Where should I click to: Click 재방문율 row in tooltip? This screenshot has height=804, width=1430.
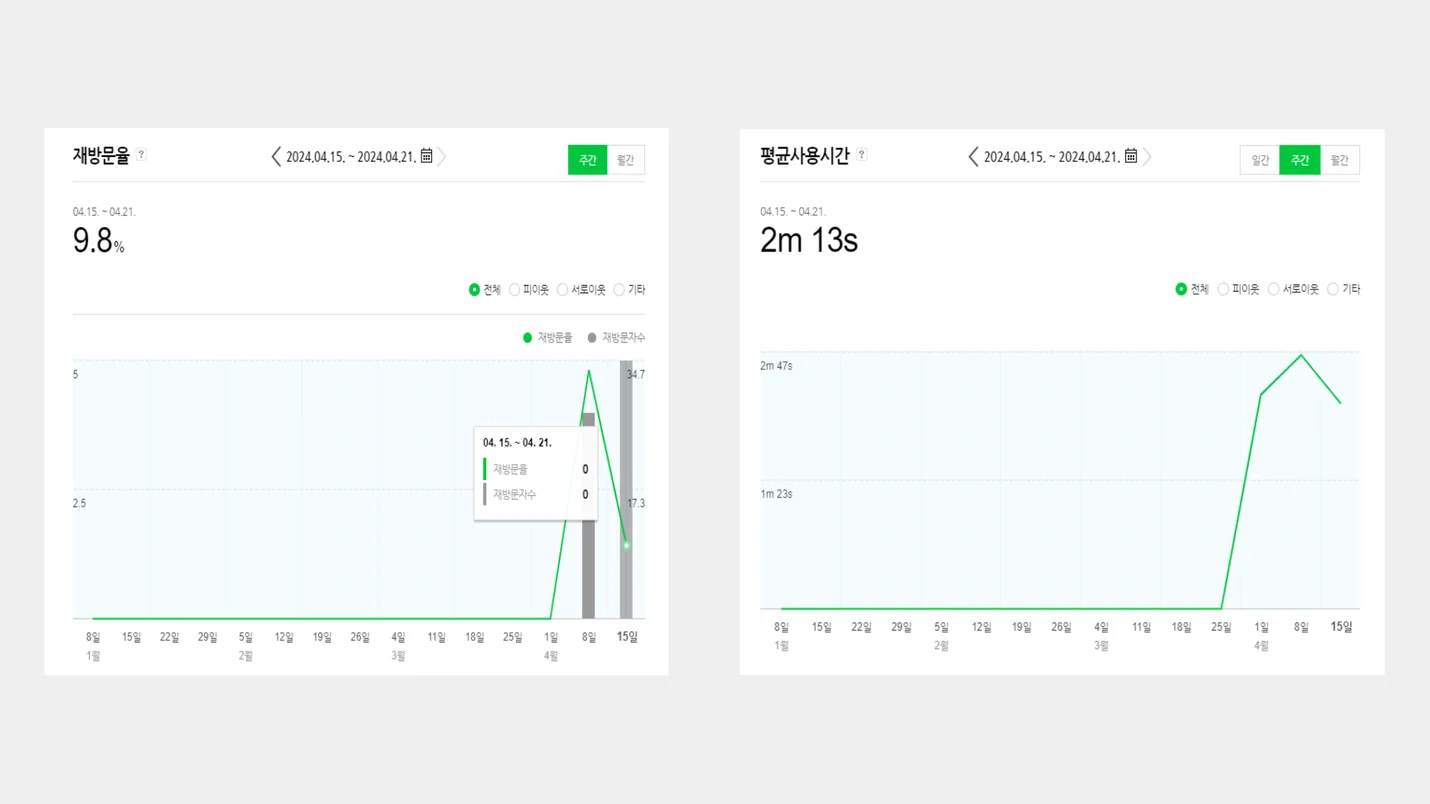point(536,469)
